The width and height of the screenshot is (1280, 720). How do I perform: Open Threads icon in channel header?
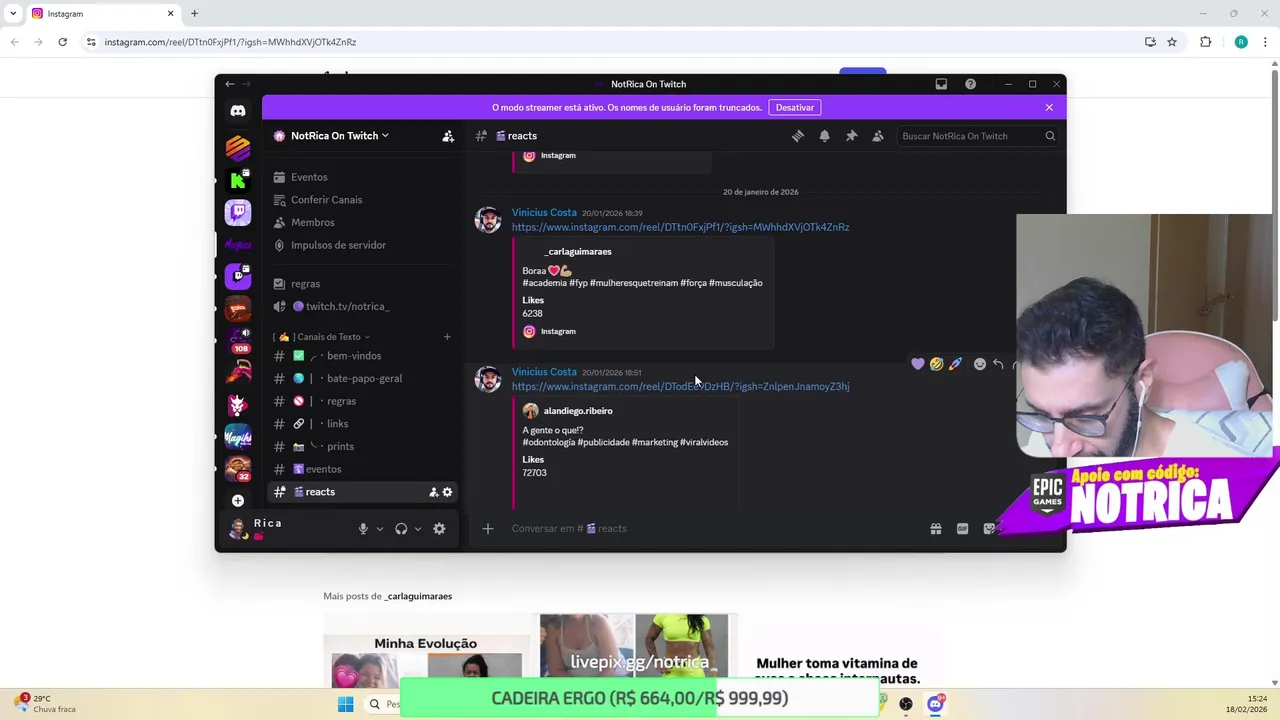[x=798, y=136]
